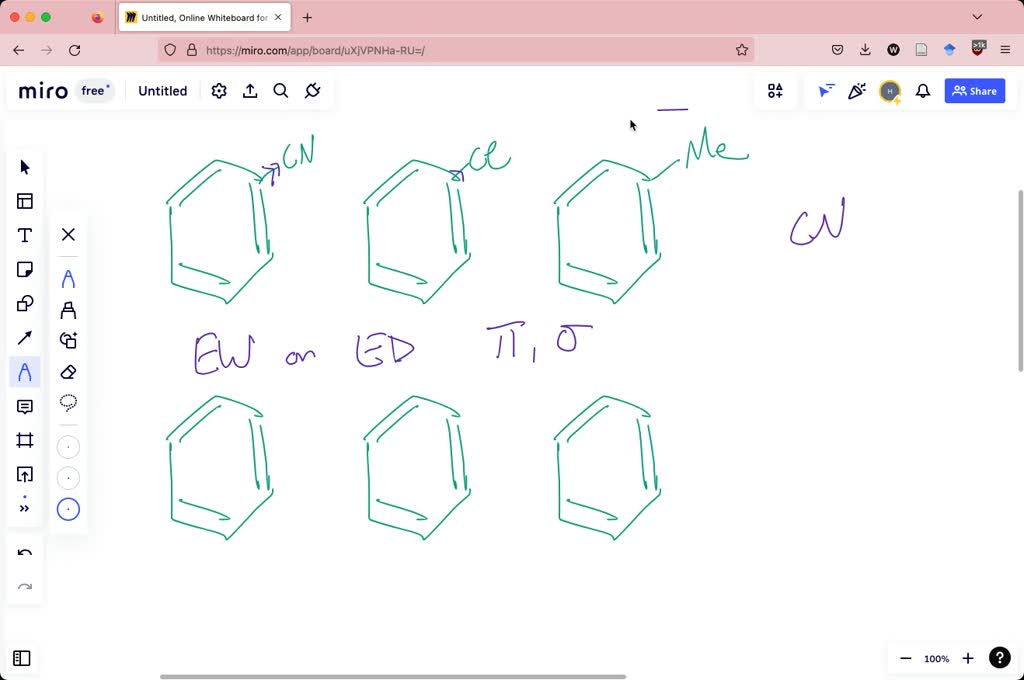Open board Settings via the gear icon
Viewport: 1024px width, 680px height.
coord(219,90)
